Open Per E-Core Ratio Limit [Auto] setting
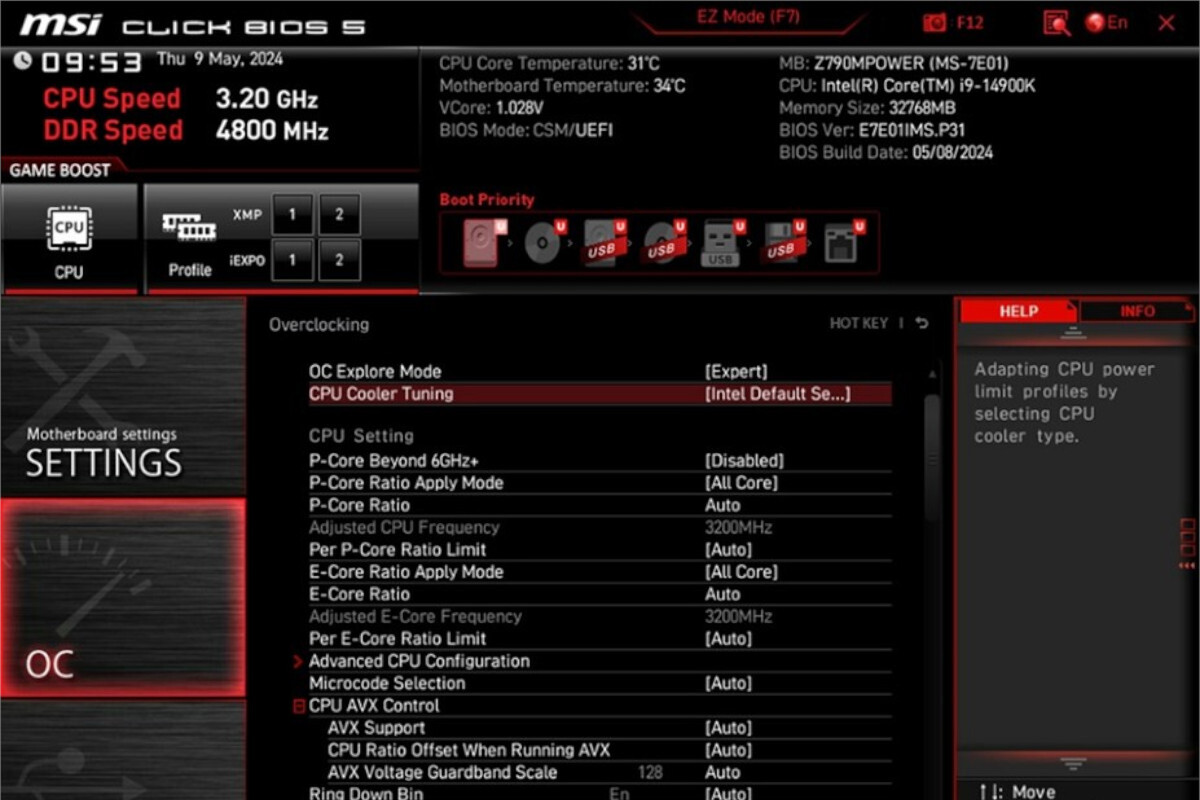 (x=727, y=639)
